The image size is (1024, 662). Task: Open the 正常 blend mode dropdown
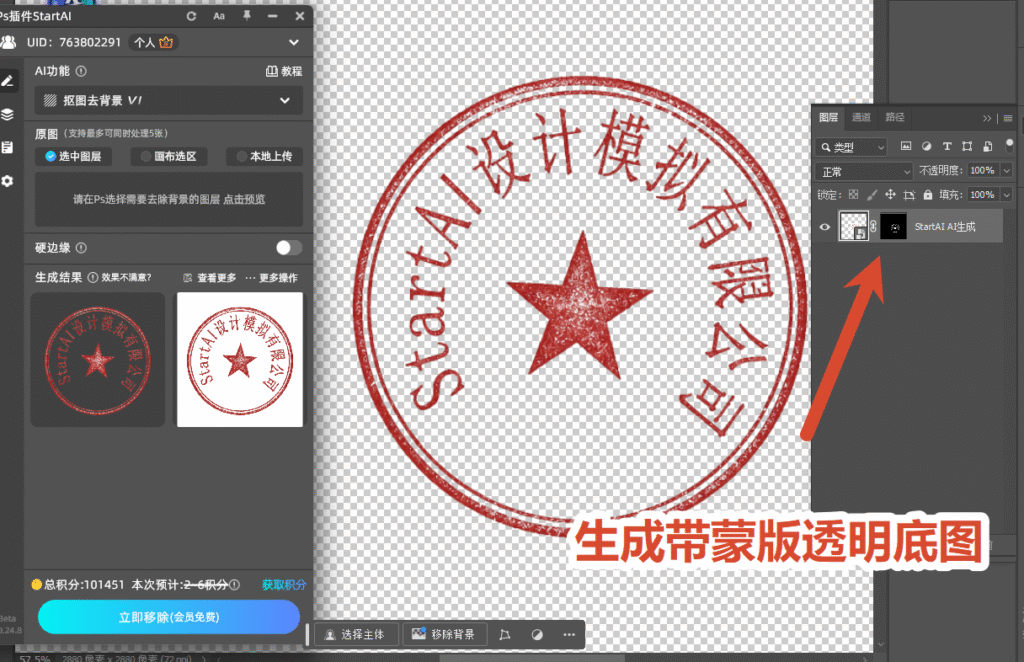click(x=863, y=171)
